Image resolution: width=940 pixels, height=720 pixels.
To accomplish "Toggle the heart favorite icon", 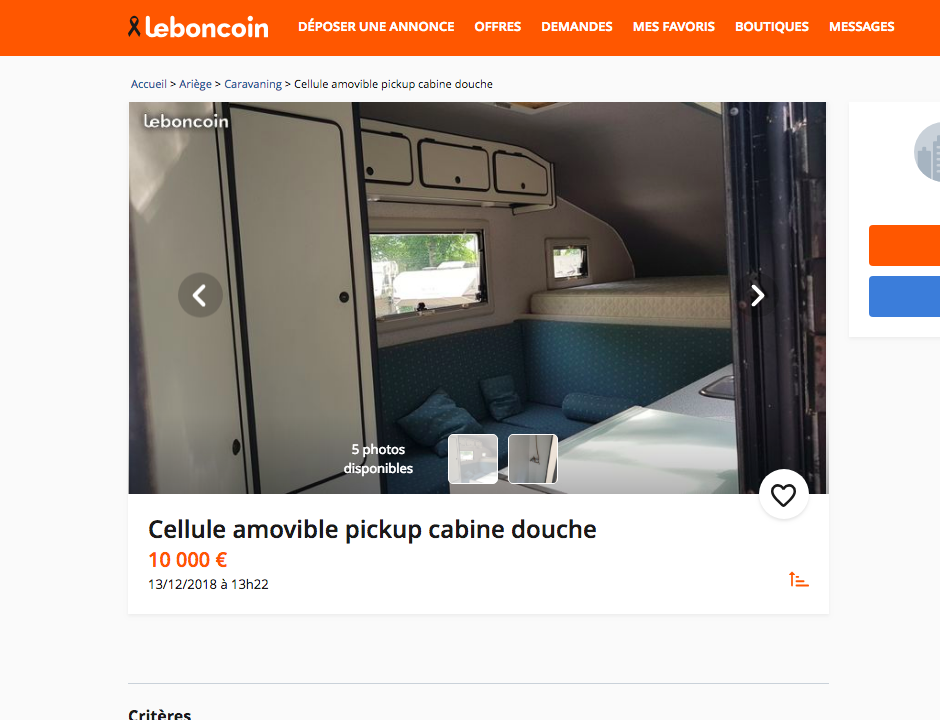I will 784,495.
